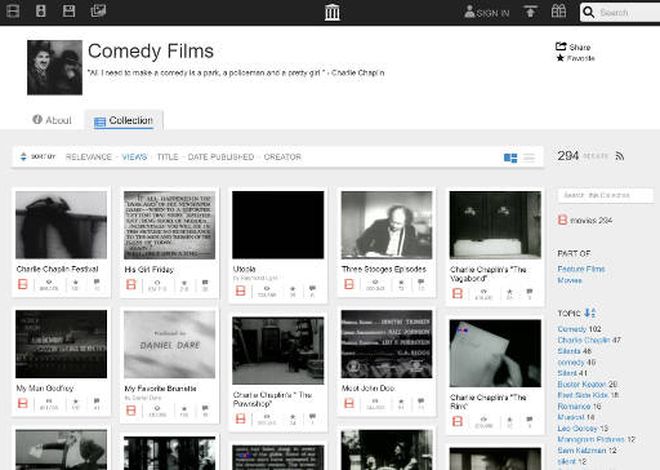Sort by TITLE

[x=168, y=157]
